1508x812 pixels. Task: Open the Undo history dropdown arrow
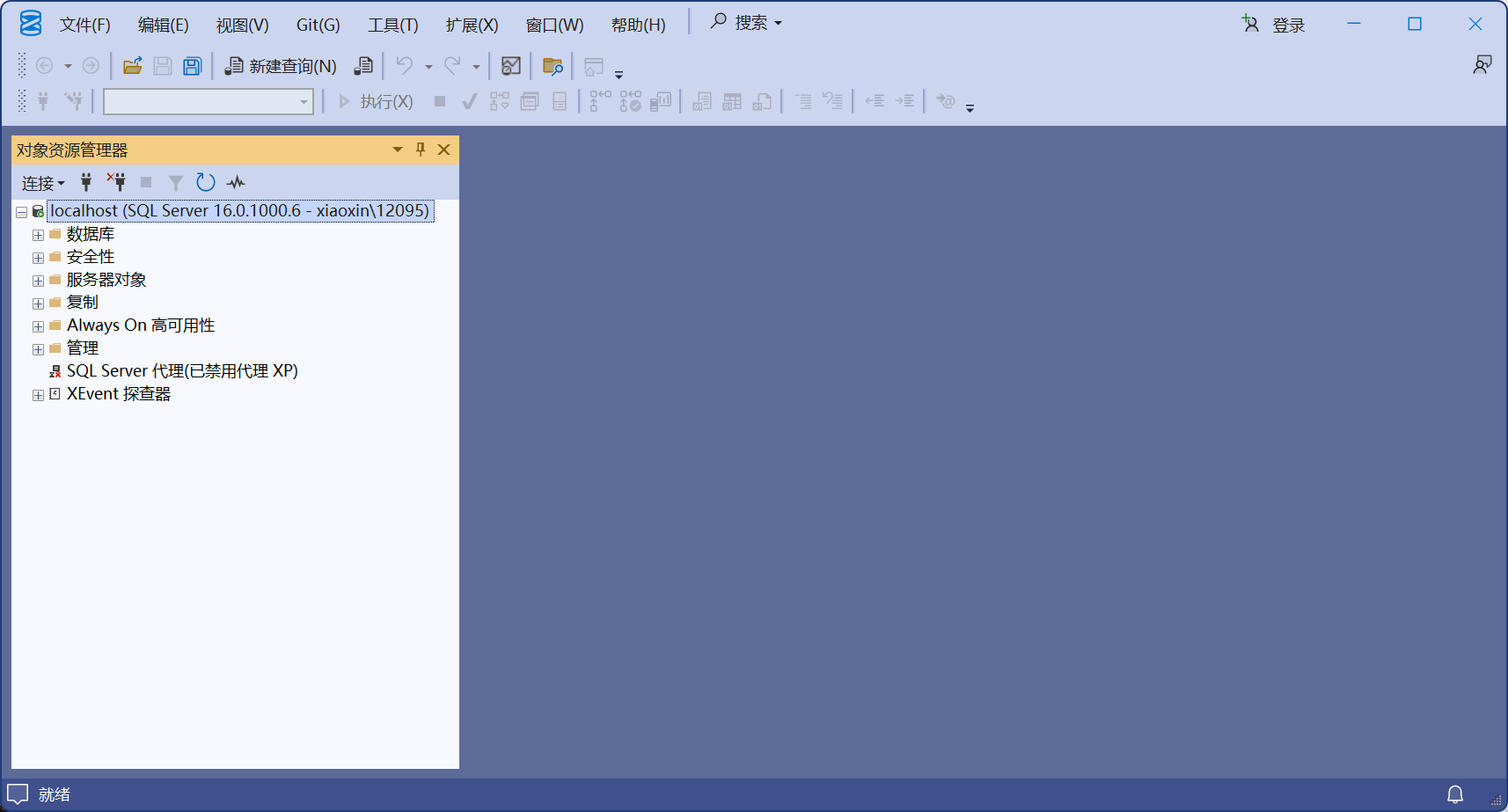pyautogui.click(x=428, y=67)
